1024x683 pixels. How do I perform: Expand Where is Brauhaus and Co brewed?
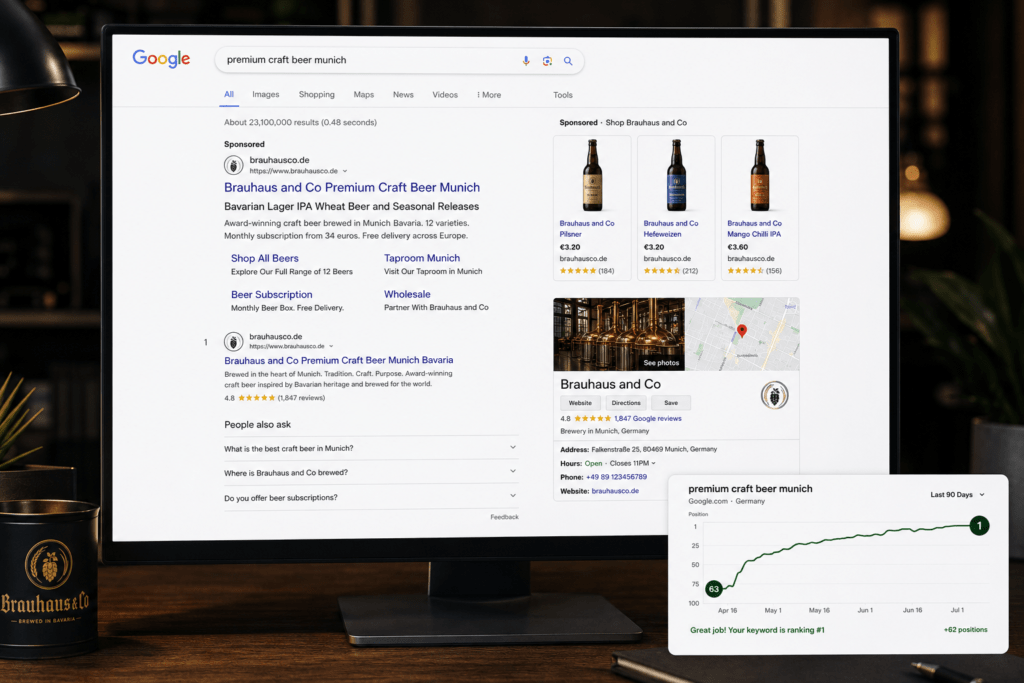tap(371, 472)
